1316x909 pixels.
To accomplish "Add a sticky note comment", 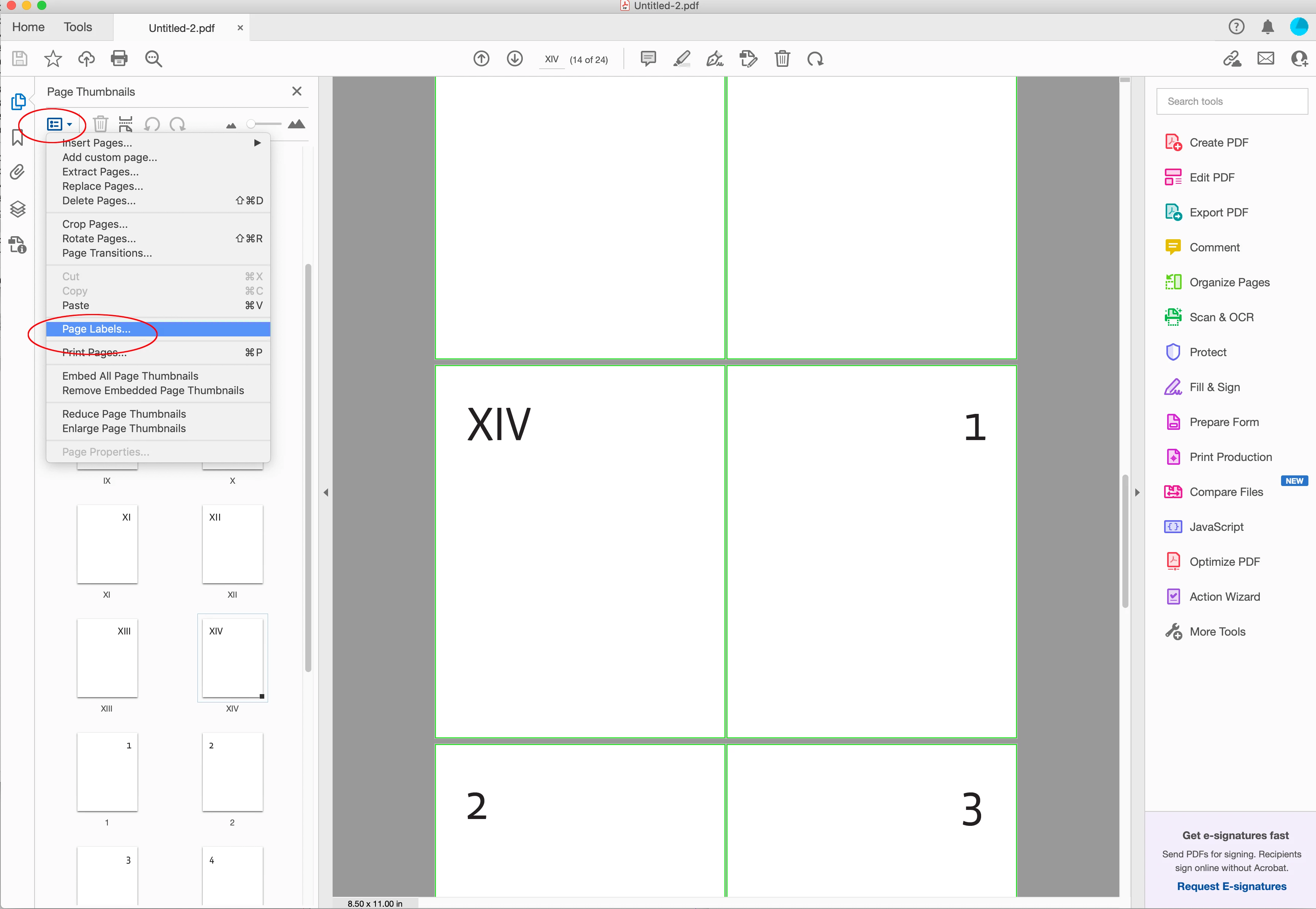I will point(648,58).
